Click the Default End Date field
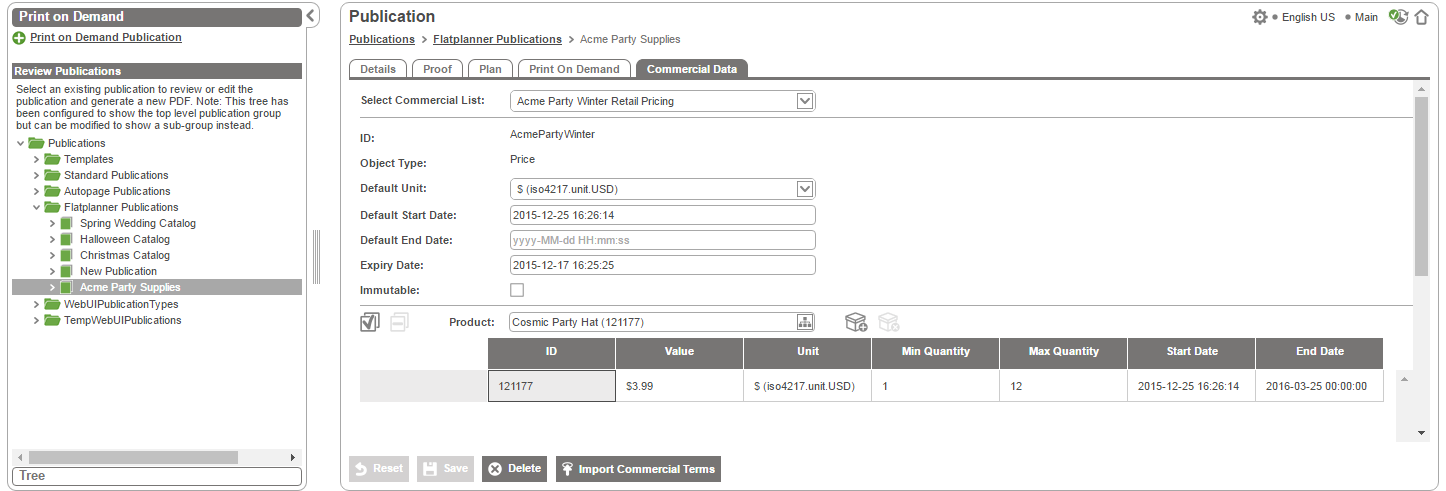The width and height of the screenshot is (1446, 491). point(663,240)
